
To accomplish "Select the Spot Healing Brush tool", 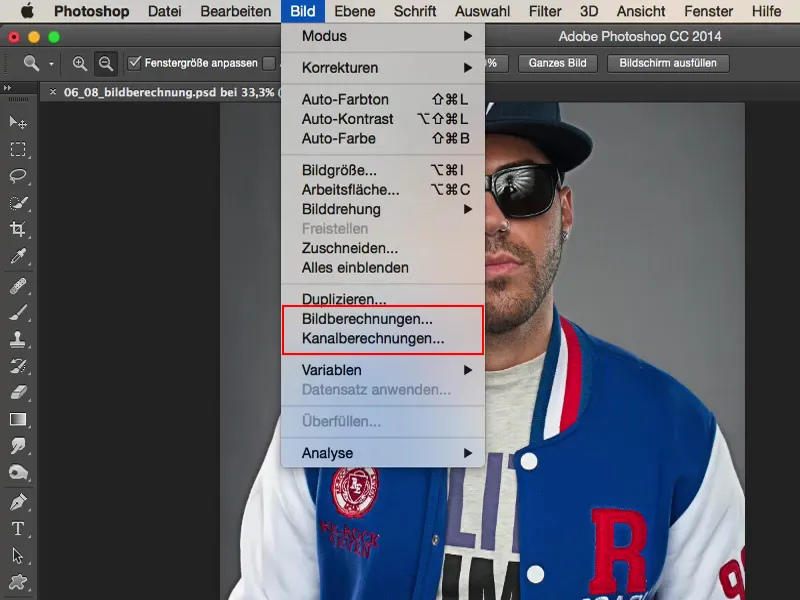I will (x=18, y=286).
